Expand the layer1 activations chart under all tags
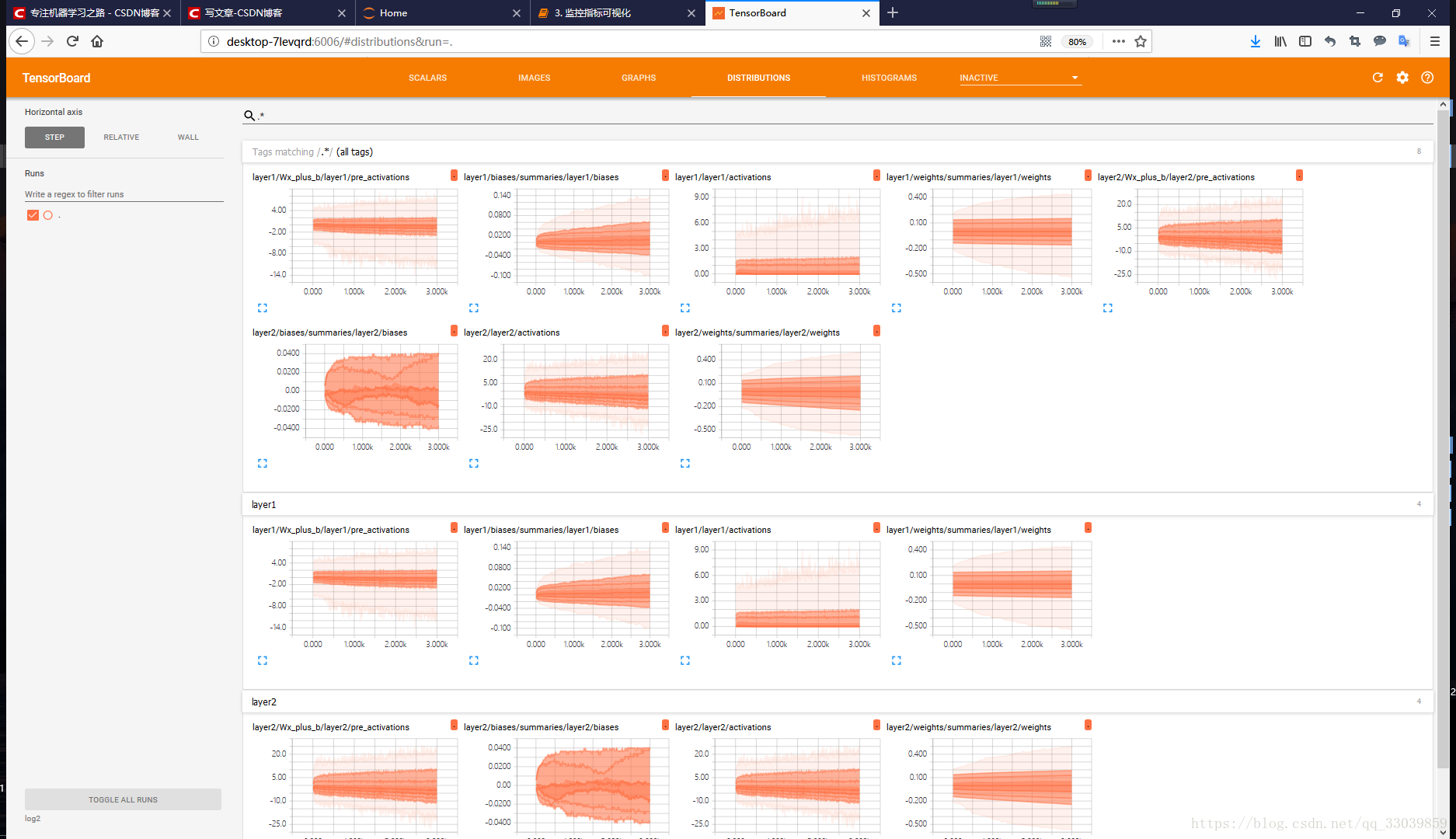1456x839 pixels. 685,308
